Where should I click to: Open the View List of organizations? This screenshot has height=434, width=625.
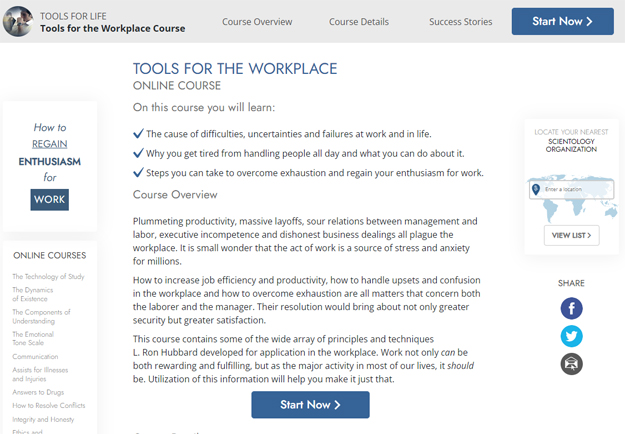point(571,236)
